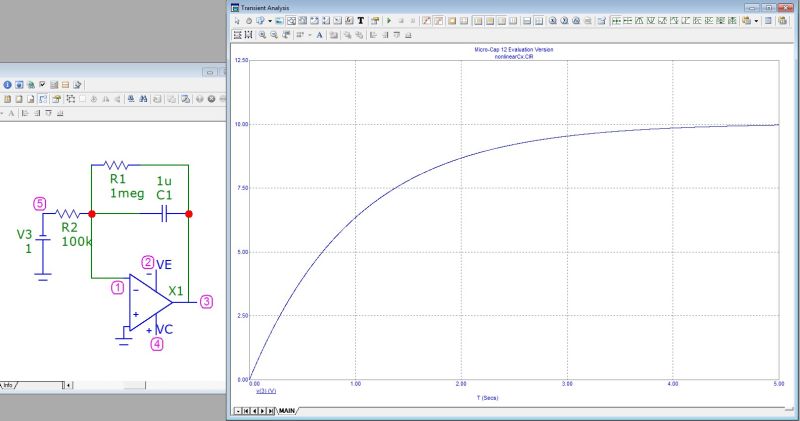Click the page-with-pencil icon in schematic toolbar
800x421 pixels.
77,85
